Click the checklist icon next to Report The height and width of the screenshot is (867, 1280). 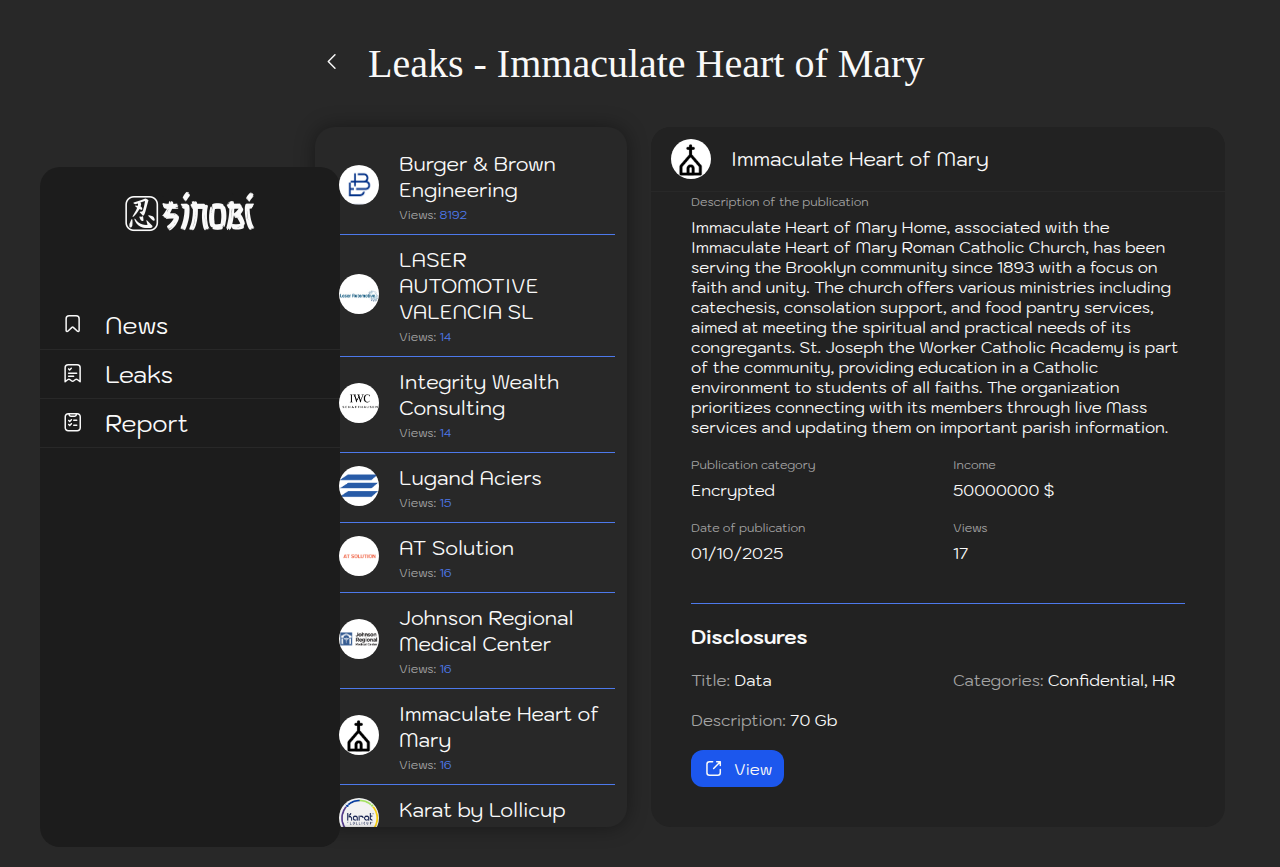point(73,423)
